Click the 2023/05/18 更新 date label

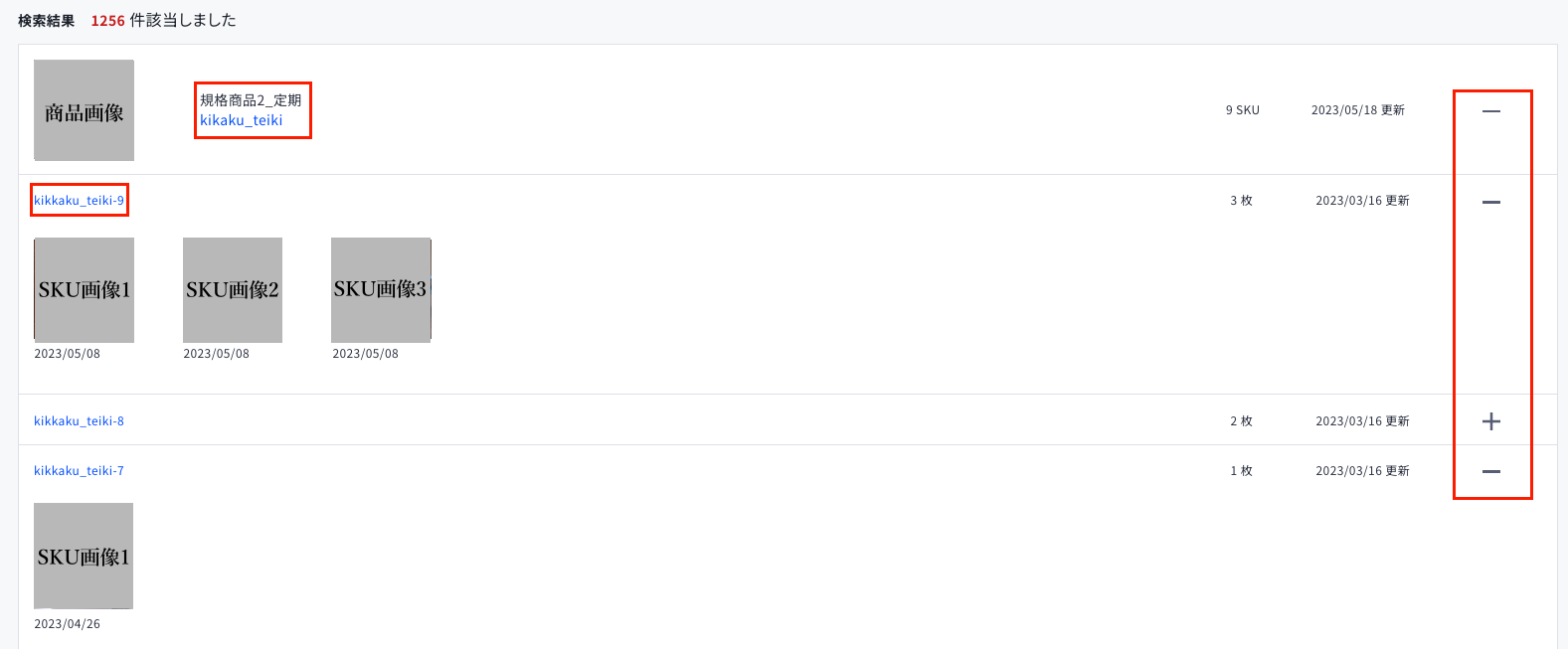point(1358,110)
